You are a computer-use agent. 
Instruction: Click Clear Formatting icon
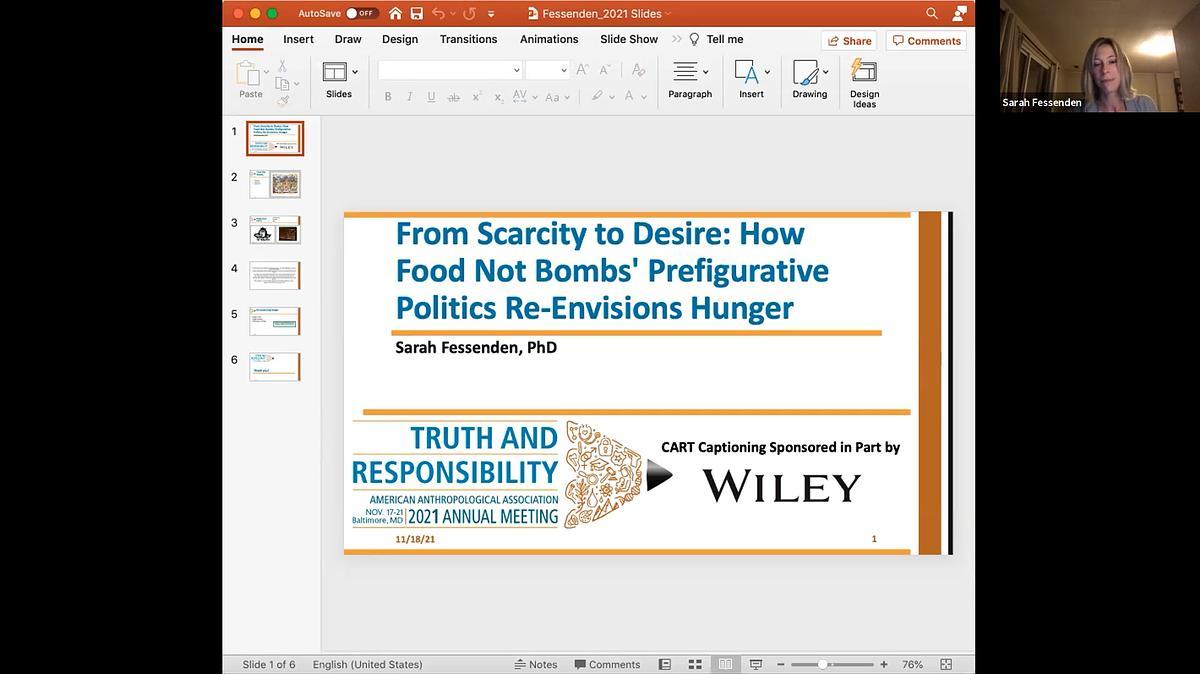coord(637,70)
